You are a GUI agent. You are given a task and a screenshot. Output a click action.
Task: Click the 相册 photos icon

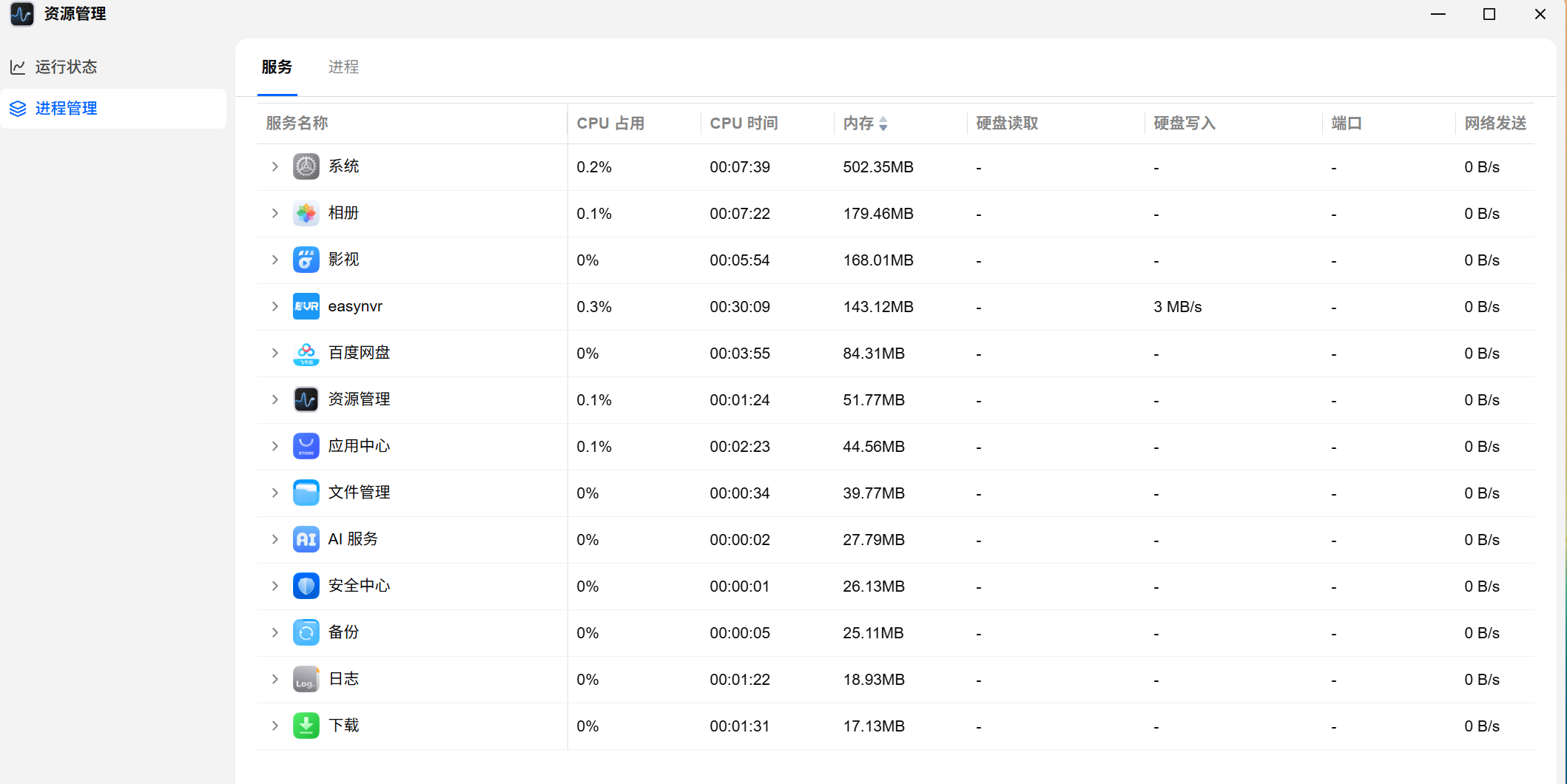306,213
